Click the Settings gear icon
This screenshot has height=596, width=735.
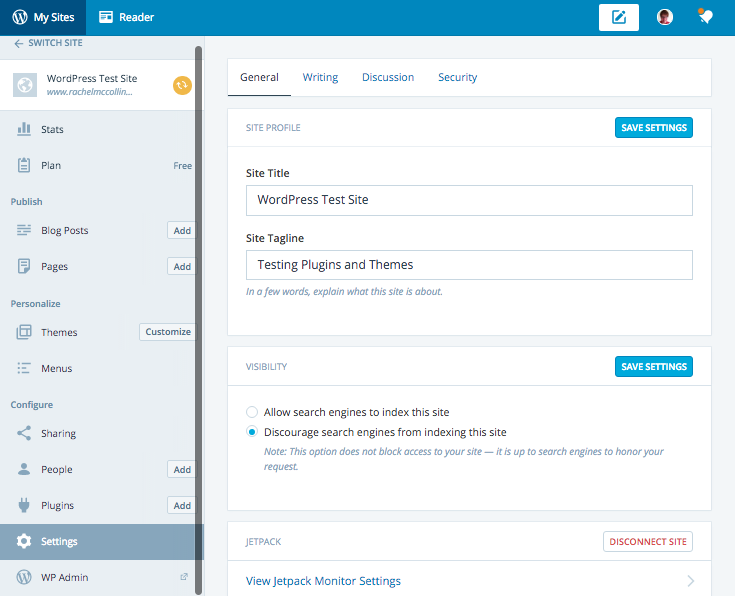[24, 541]
